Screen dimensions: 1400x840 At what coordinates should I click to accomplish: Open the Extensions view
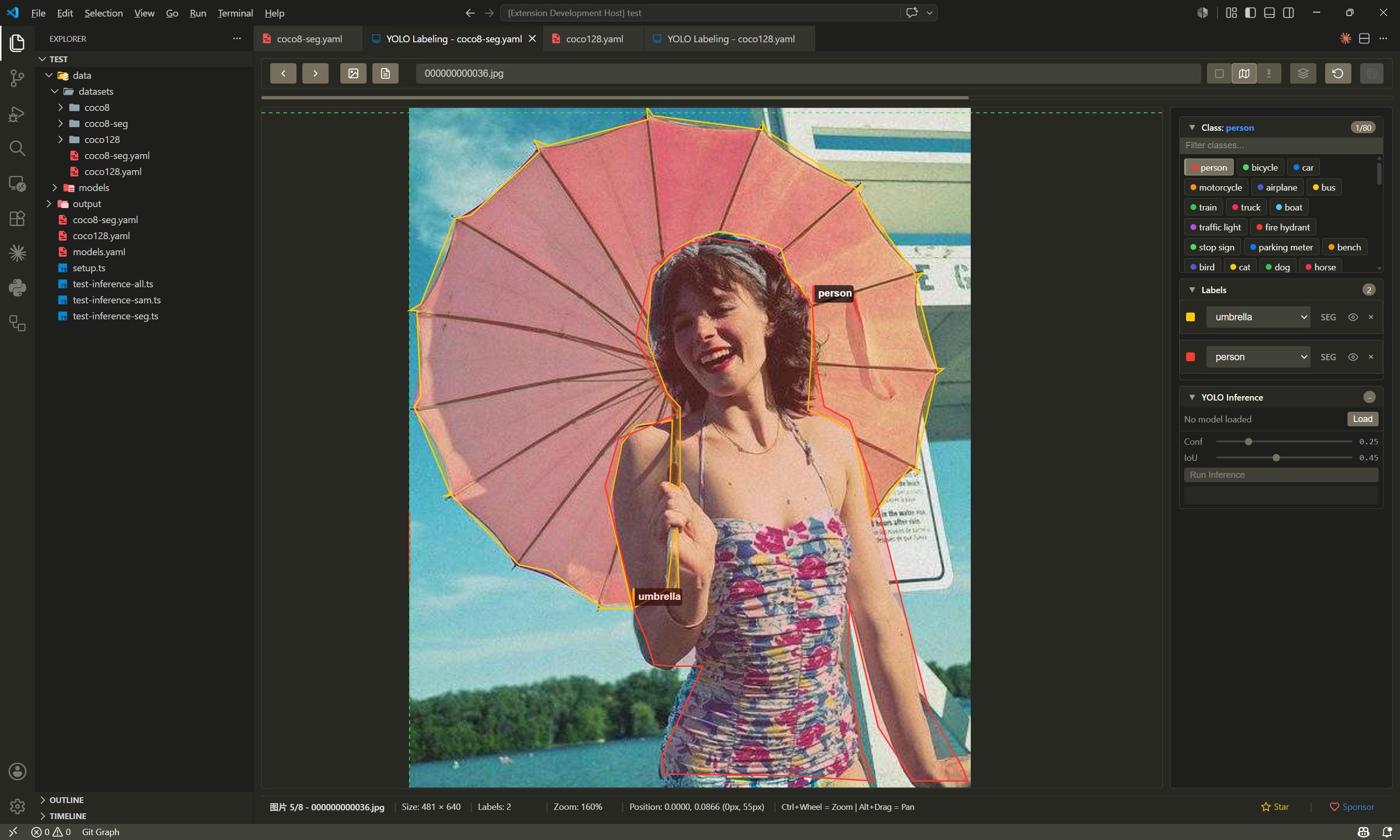[x=17, y=218]
